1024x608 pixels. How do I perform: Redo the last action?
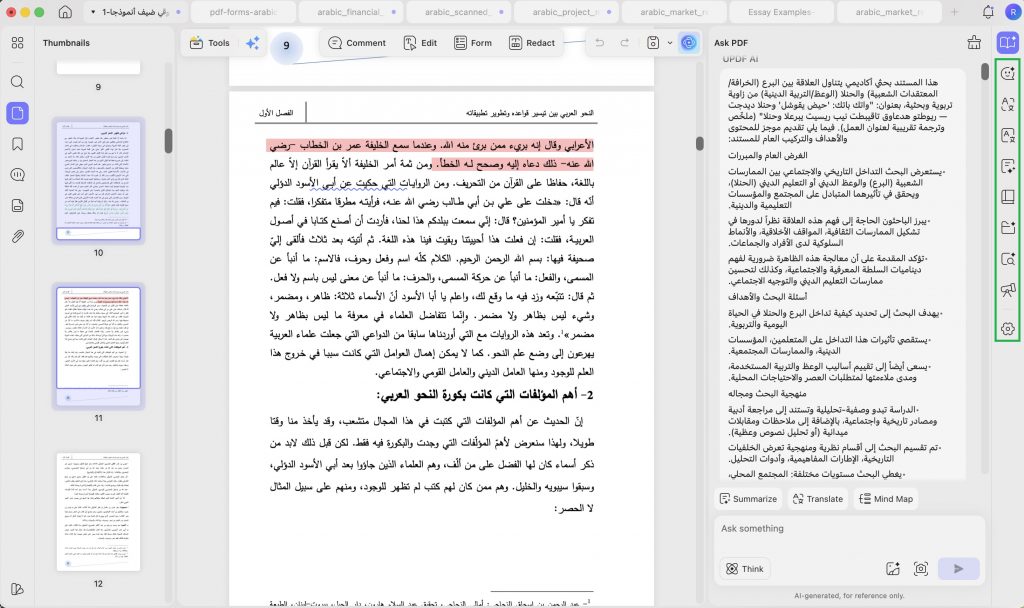point(625,43)
